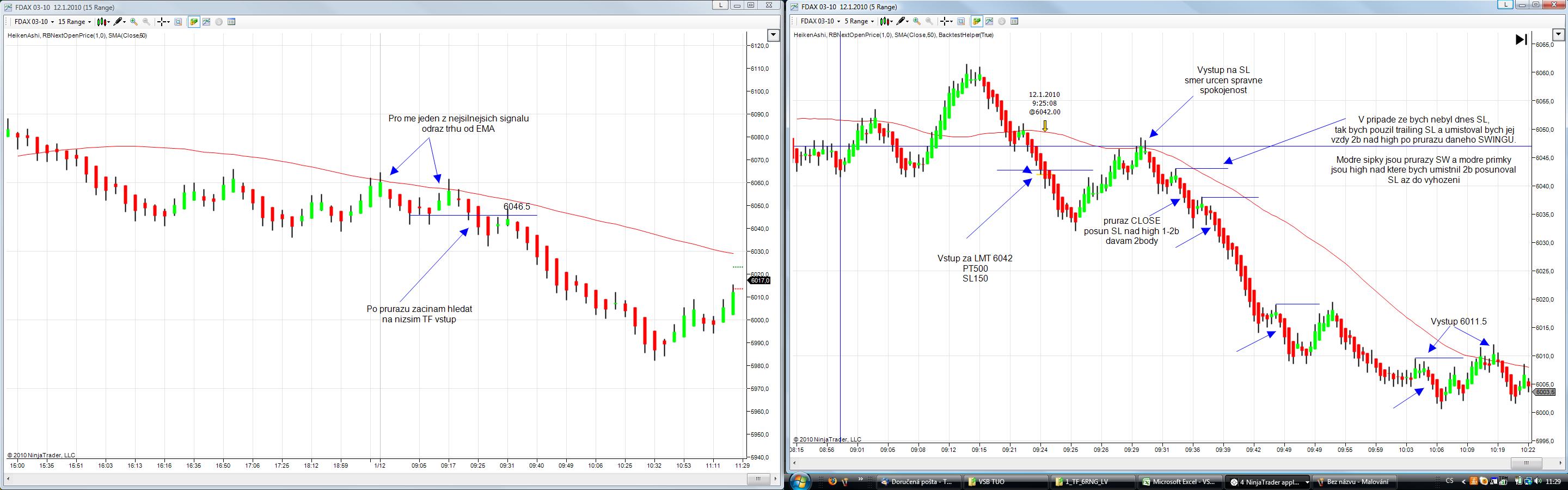Click 'Vystup na SL' annotation text
This screenshot has width=1568, height=490.
coord(1223,70)
